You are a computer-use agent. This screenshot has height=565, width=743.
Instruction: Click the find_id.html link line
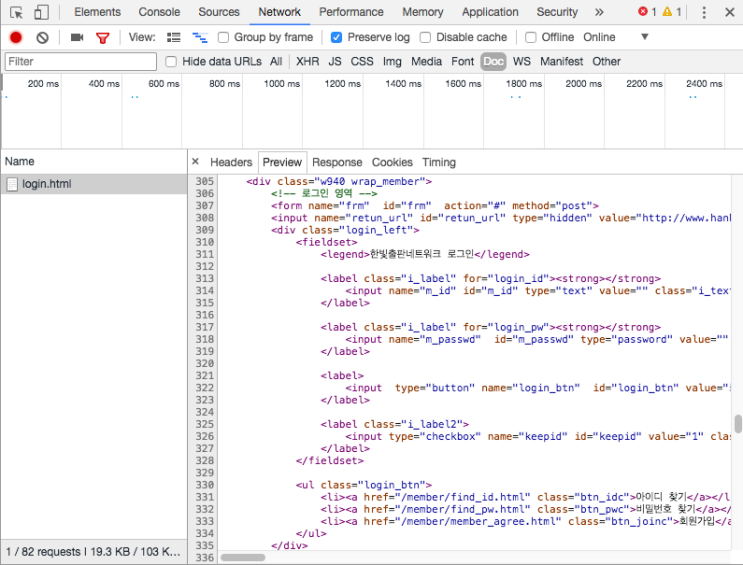[x=525, y=497]
